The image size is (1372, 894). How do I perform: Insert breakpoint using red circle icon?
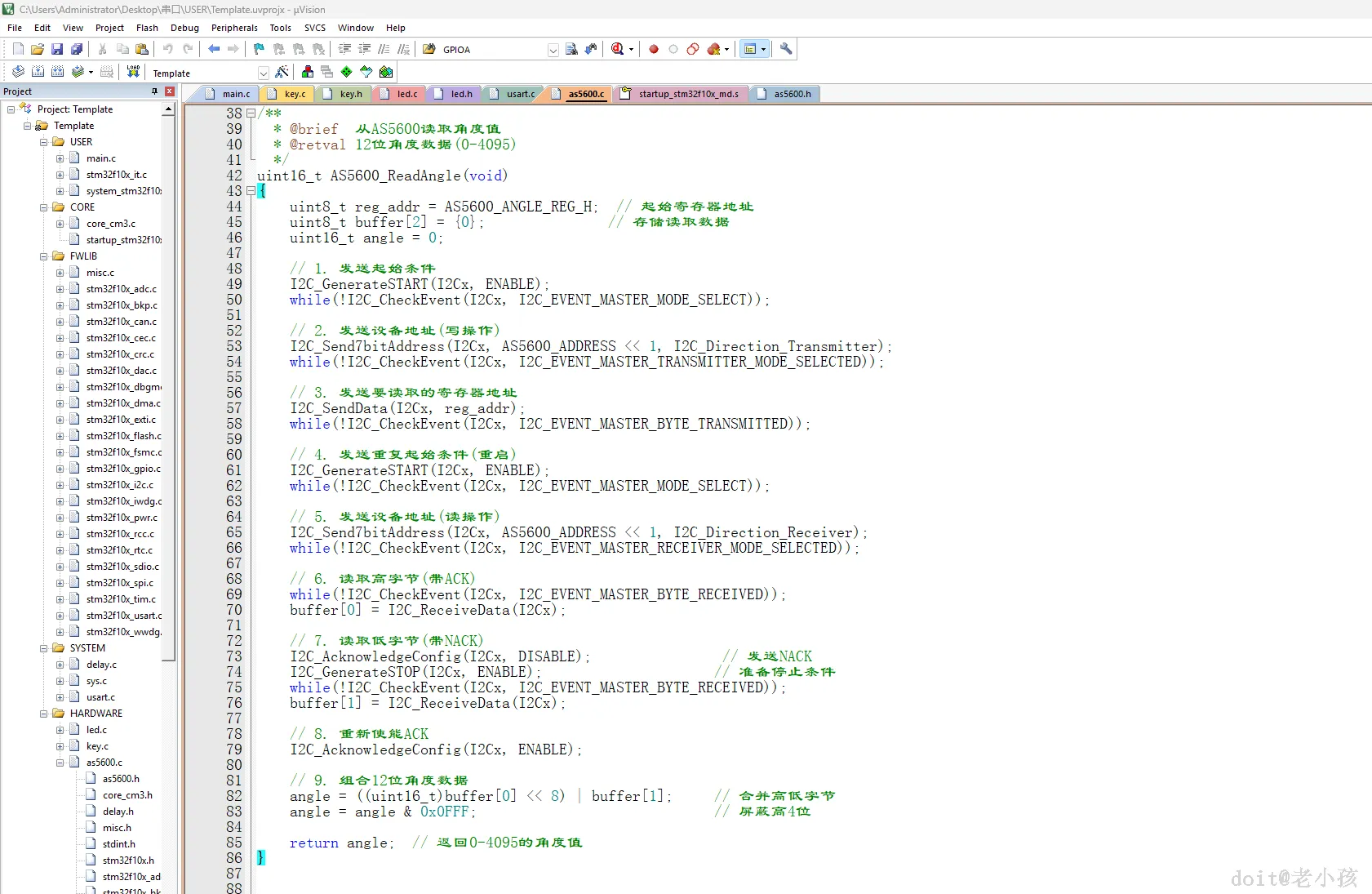653,49
